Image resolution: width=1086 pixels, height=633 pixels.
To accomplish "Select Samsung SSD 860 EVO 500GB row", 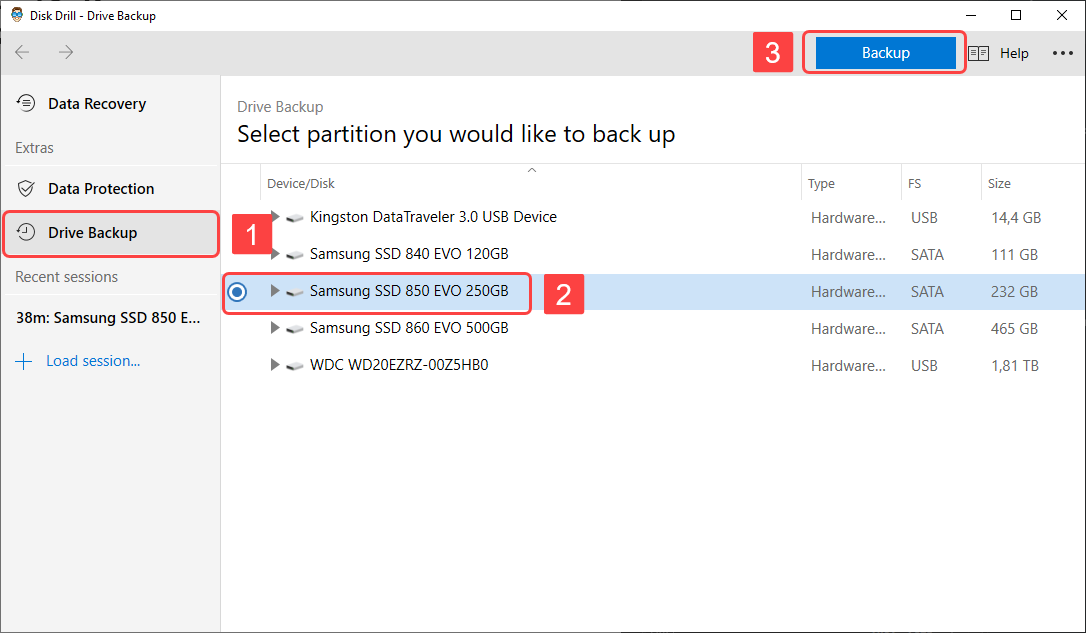I will [653, 328].
